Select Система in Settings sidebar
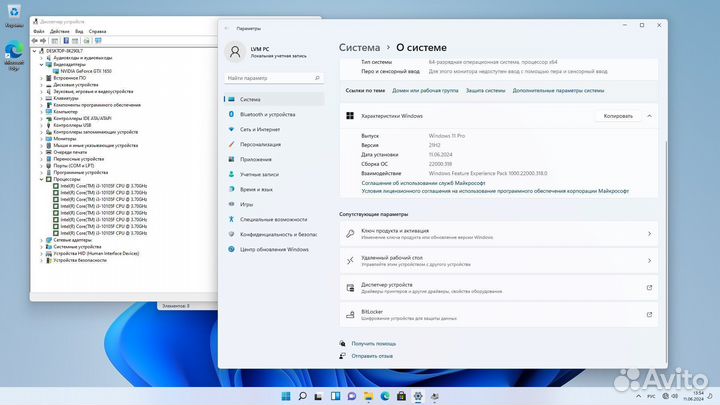Screen dimensions: 720x405 [x=274, y=99]
